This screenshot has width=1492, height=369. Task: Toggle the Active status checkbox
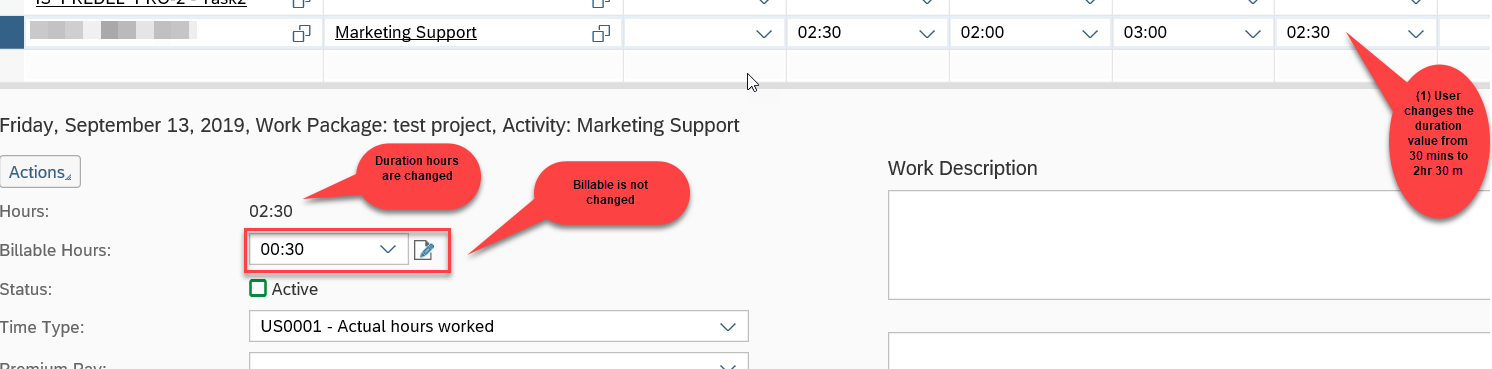point(258,289)
